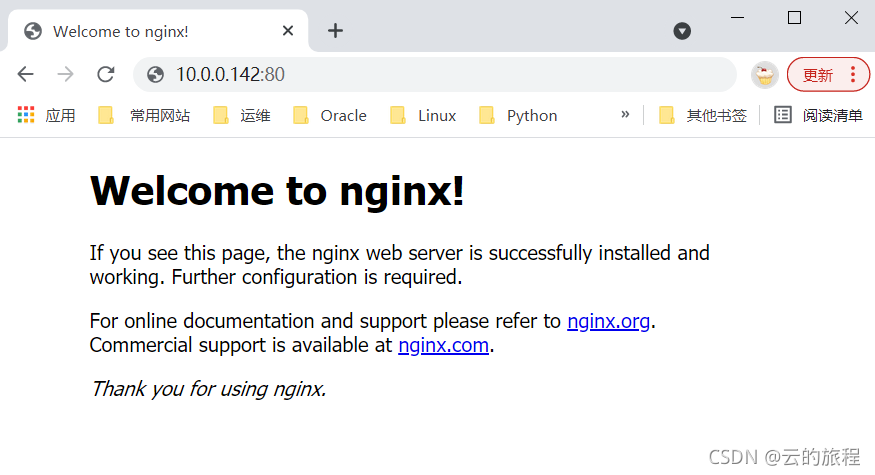Screen dimensions: 875x475
Task: Click the Thank you for using nginx. text
Action: pyautogui.click(x=208, y=388)
